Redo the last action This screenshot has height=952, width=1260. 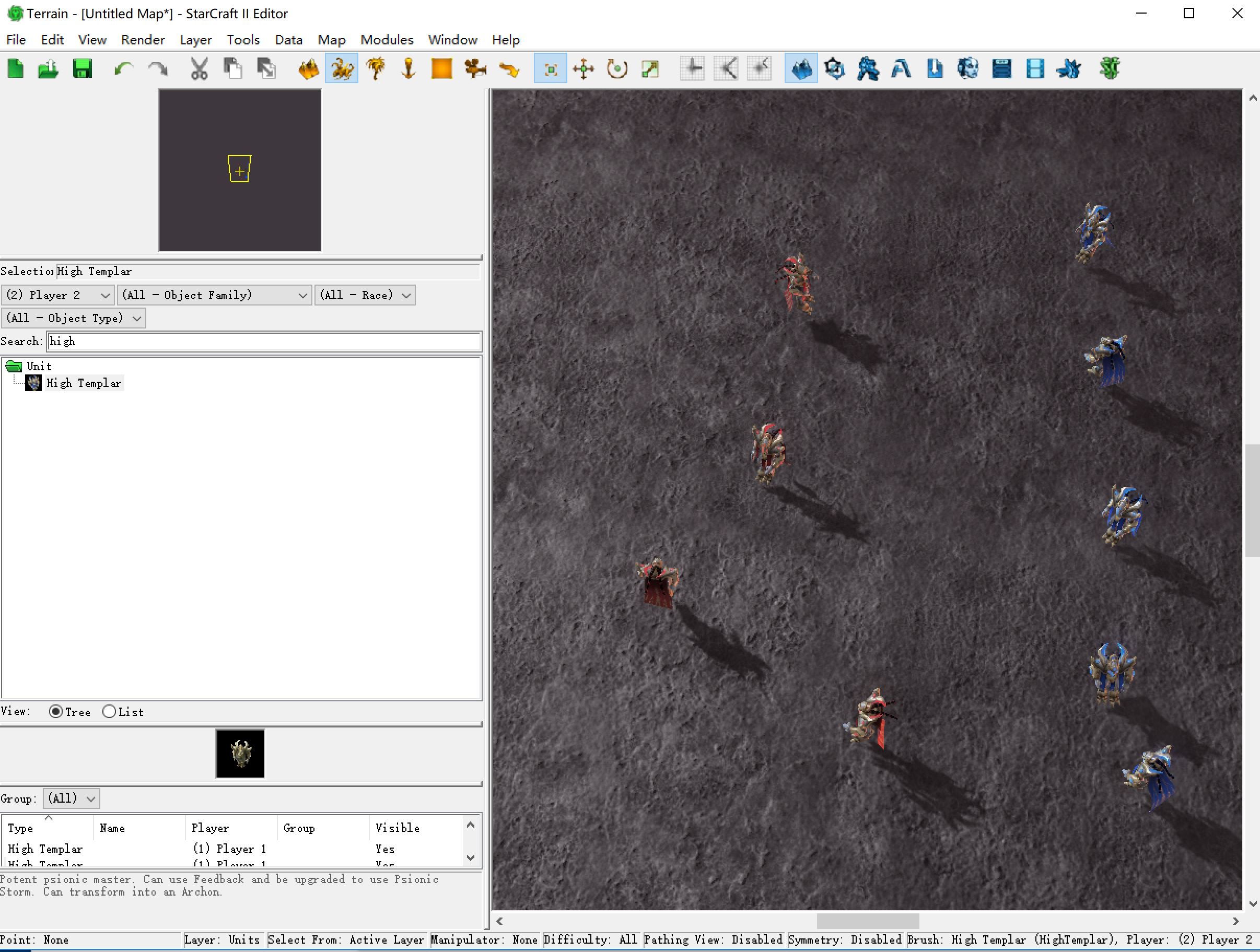pyautogui.click(x=158, y=69)
